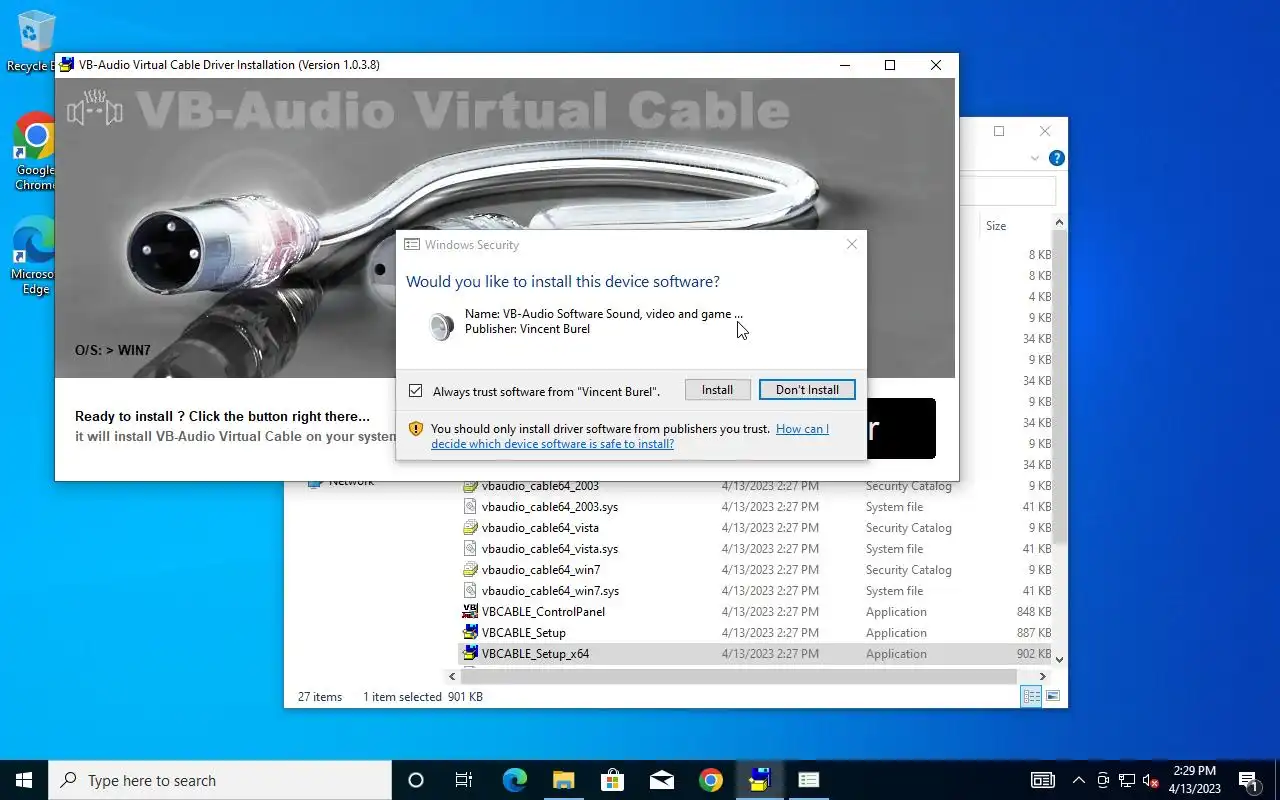Select the VBCABLE_Setup application icon
This screenshot has width=1280, height=800.
coord(470,633)
